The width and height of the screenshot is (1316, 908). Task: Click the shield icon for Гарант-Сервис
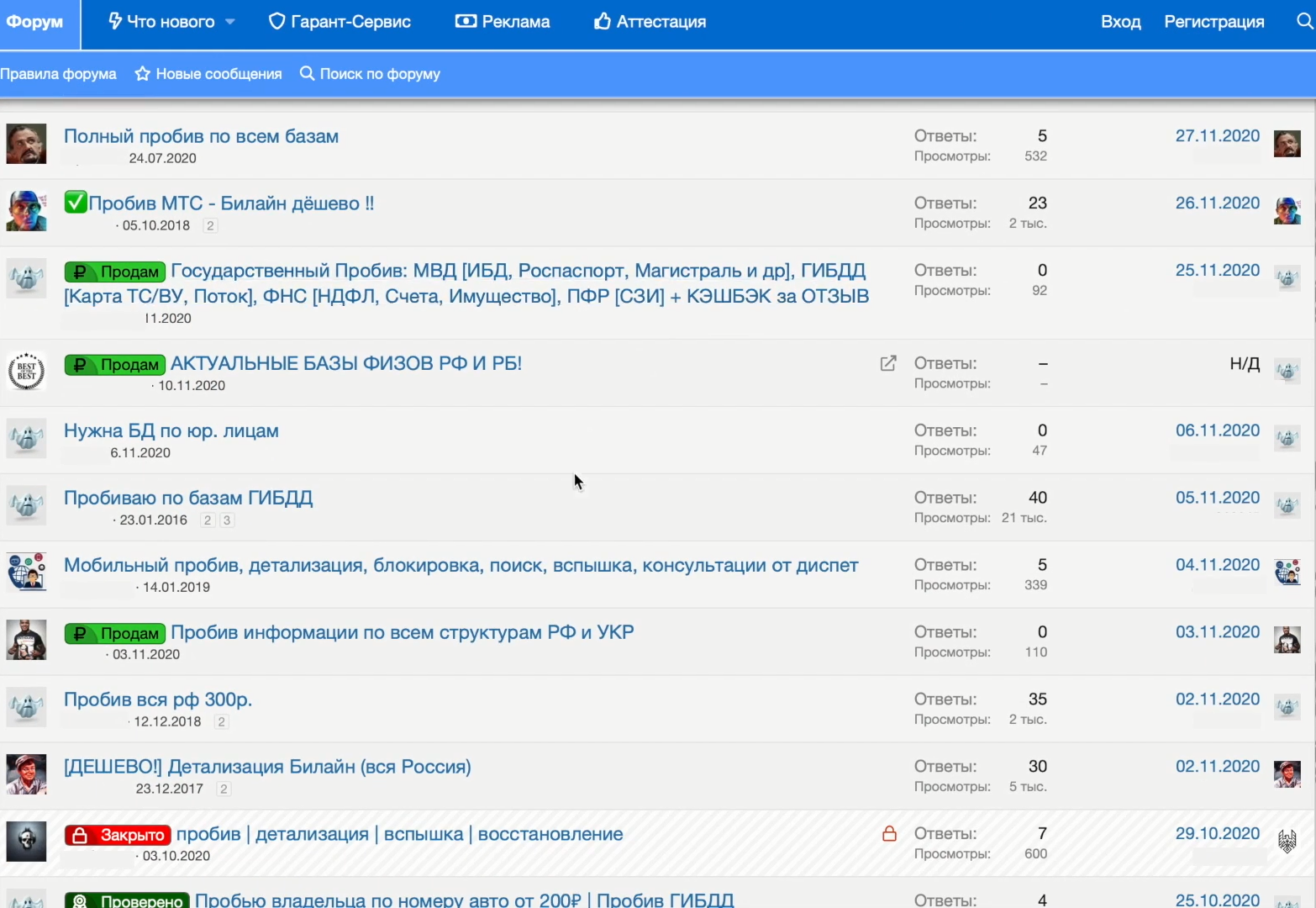point(276,22)
